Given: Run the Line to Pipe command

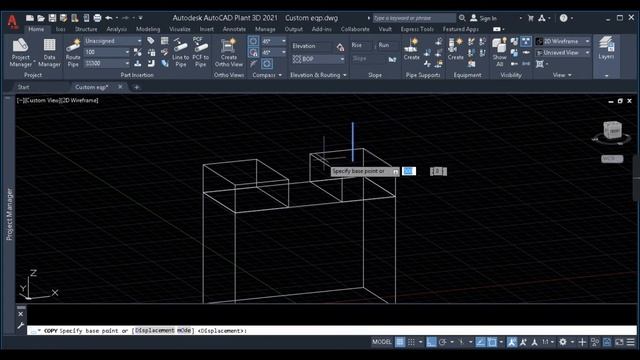Looking at the screenshot, I should (x=180, y=52).
